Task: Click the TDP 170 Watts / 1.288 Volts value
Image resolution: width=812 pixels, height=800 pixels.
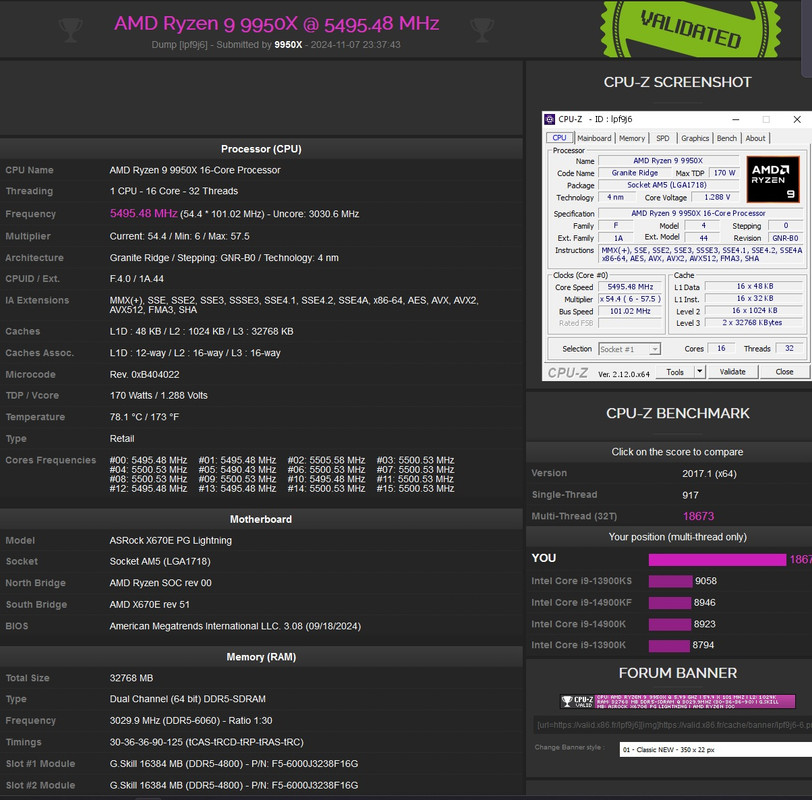Action: click(x=158, y=396)
